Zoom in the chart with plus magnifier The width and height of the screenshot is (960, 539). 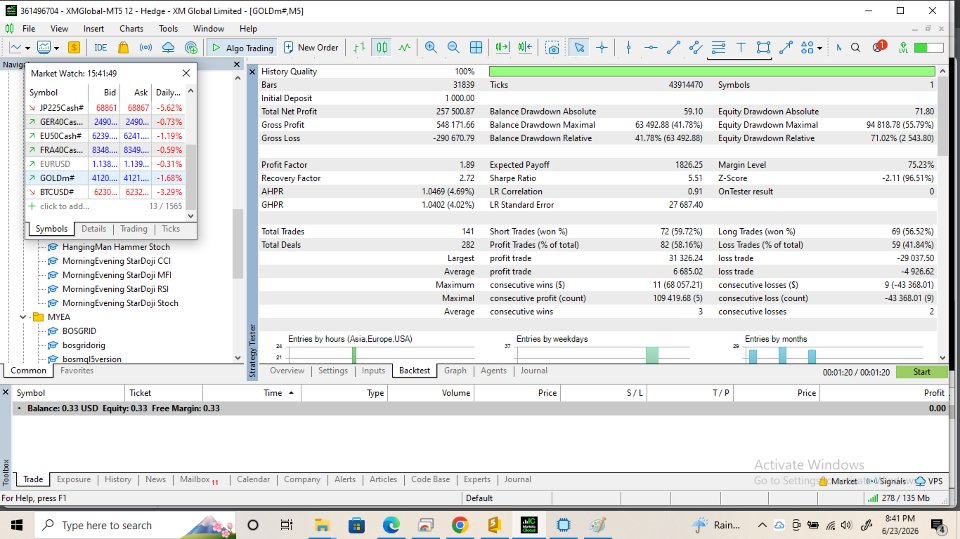(430, 48)
